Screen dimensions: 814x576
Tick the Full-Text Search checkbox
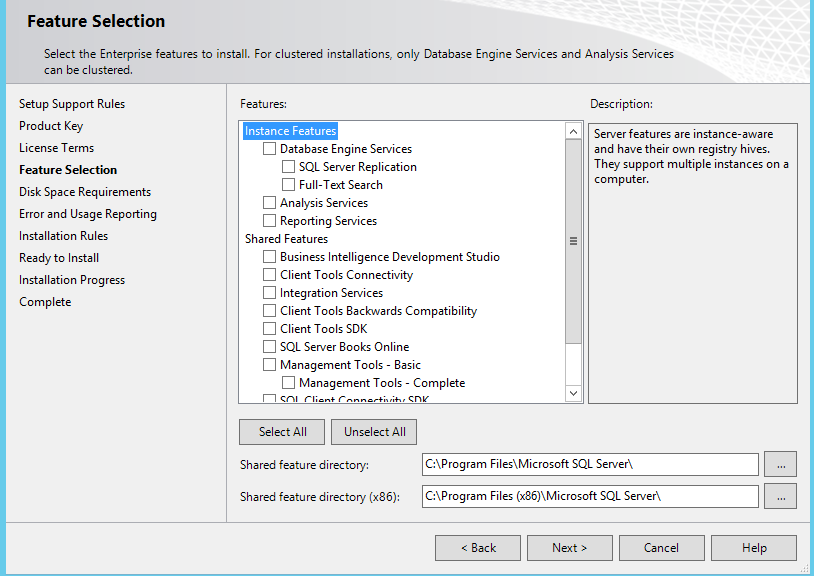click(x=288, y=185)
